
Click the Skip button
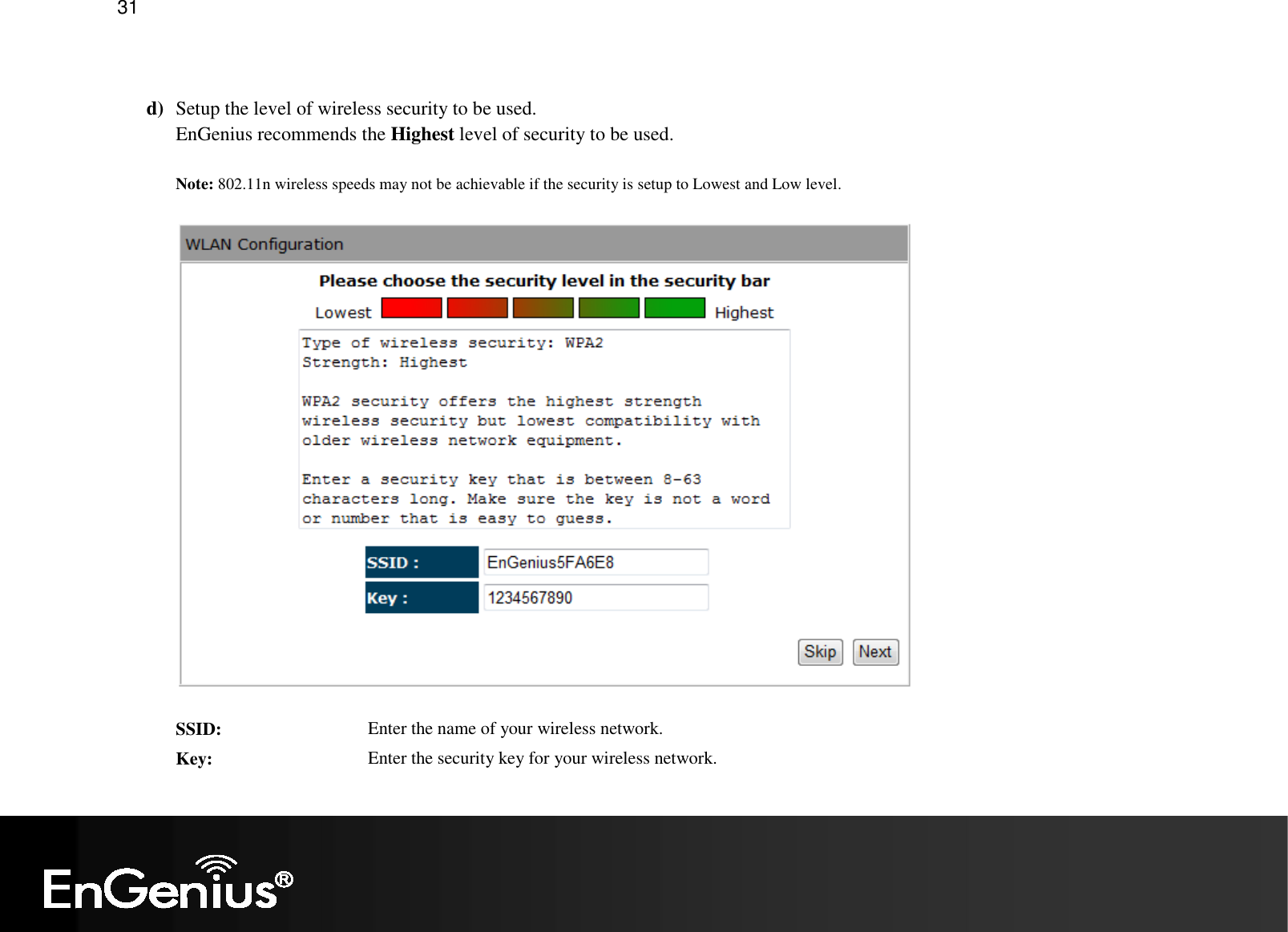click(x=820, y=652)
